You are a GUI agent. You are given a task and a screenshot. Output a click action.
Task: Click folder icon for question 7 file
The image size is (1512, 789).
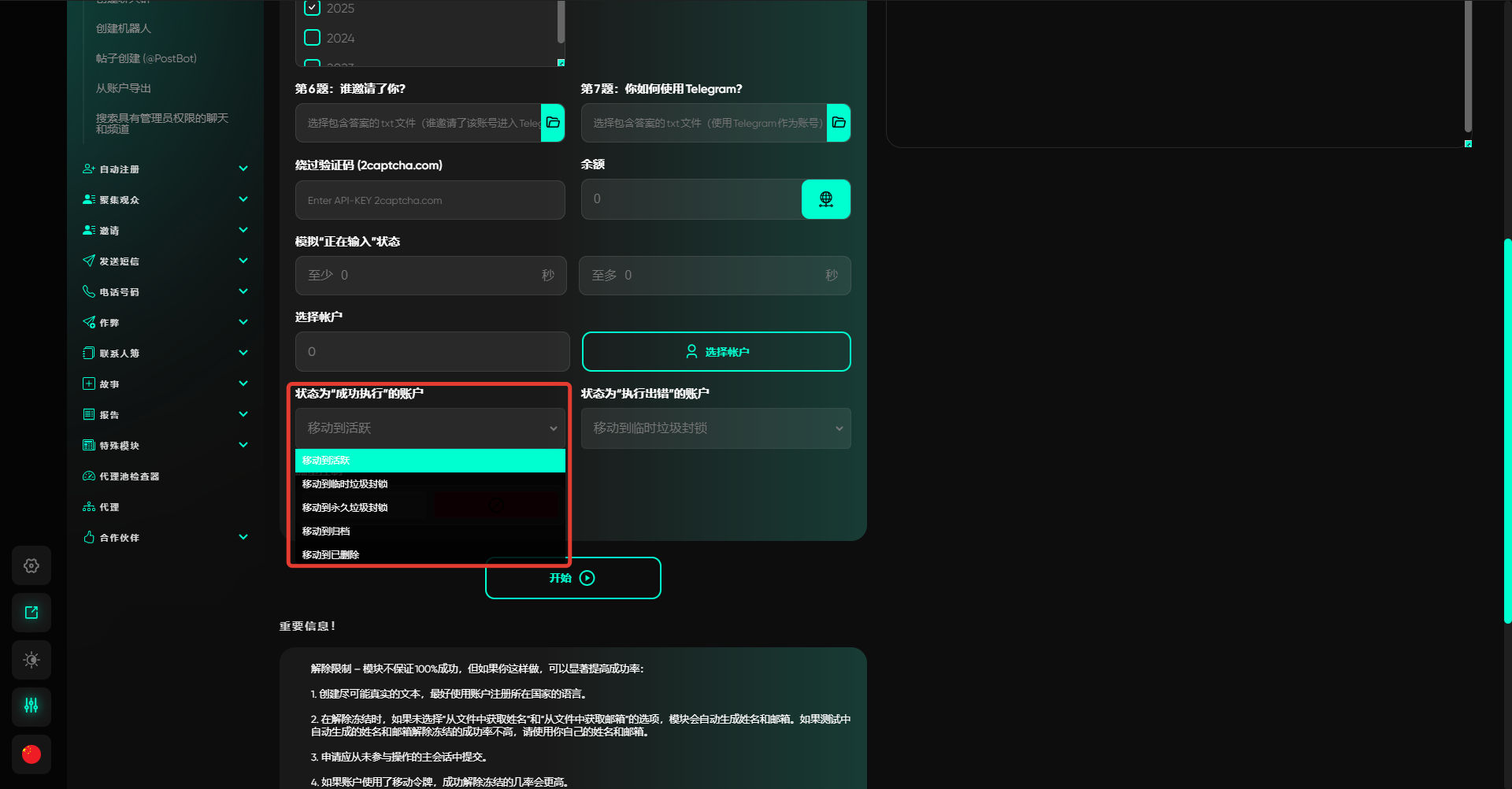point(839,123)
